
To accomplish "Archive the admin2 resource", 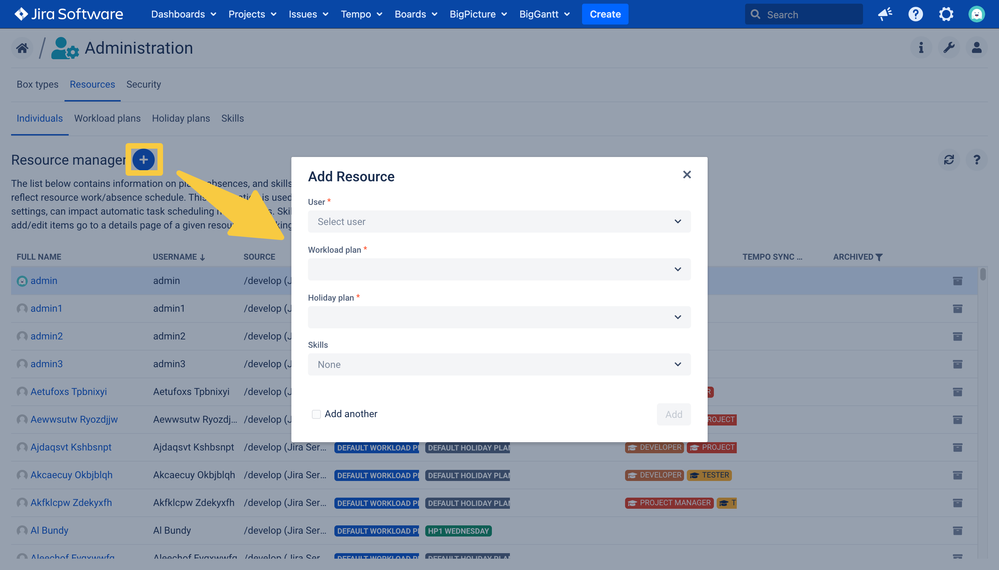I will tap(958, 336).
